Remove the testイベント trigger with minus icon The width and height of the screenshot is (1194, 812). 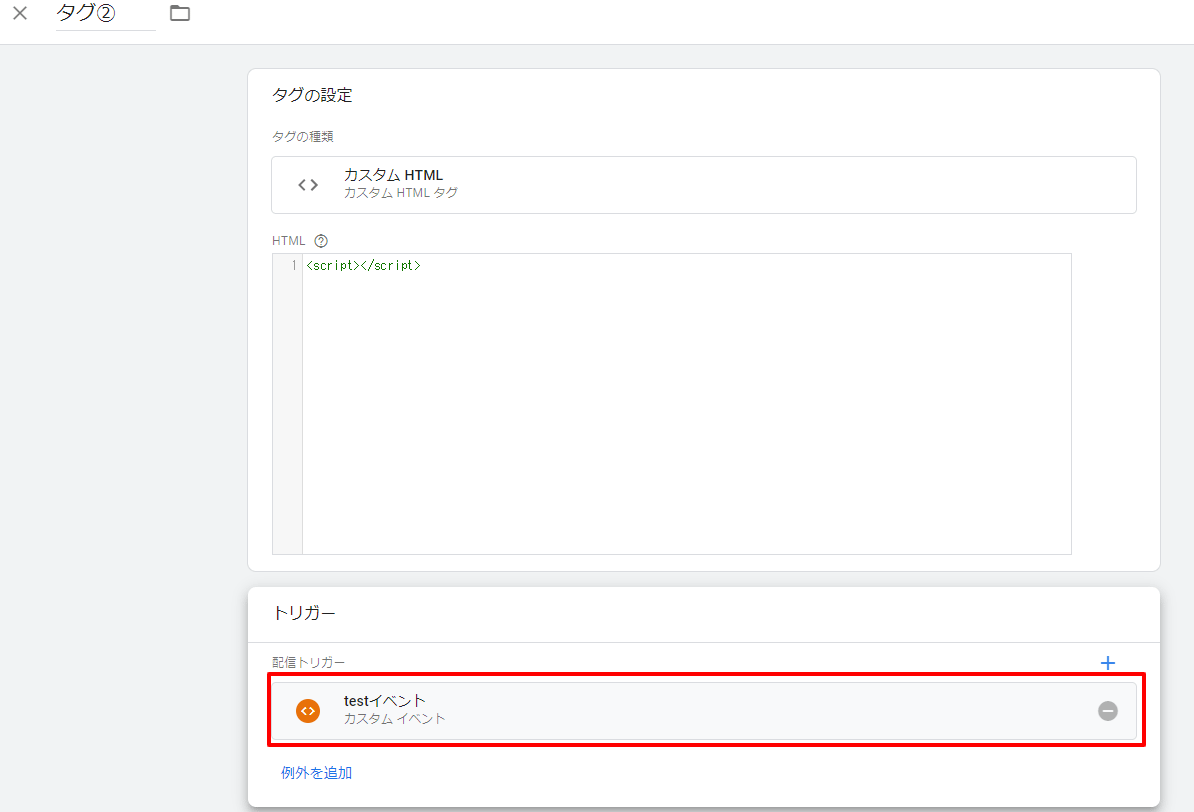pos(1107,711)
